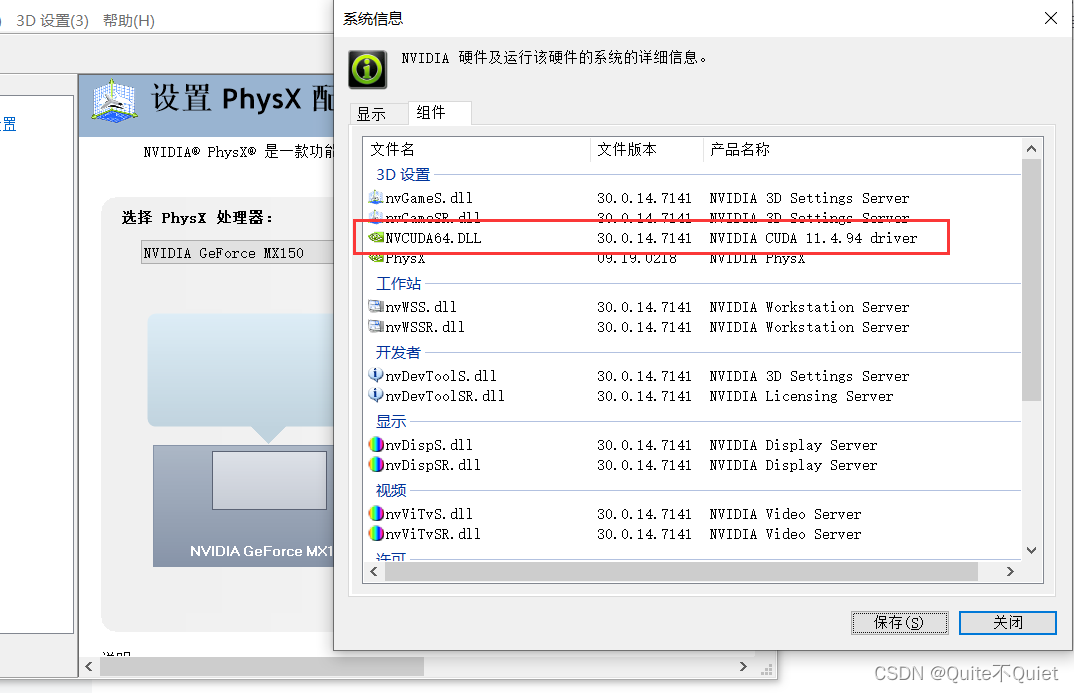Viewport: 1074px width, 693px height.
Task: Sort by 文件版本 column header
Action: [647, 149]
